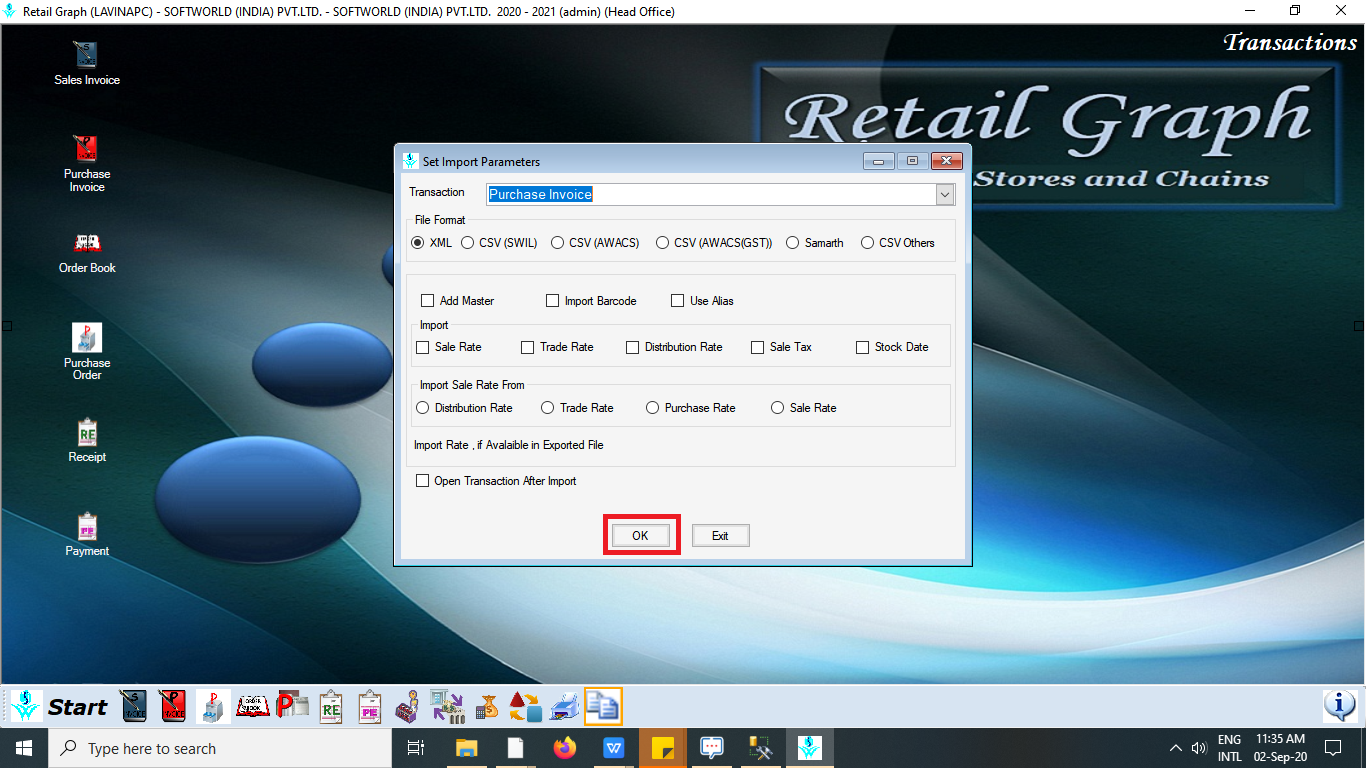
Task: Click the ENG INTL language indicator
Action: 1230,748
